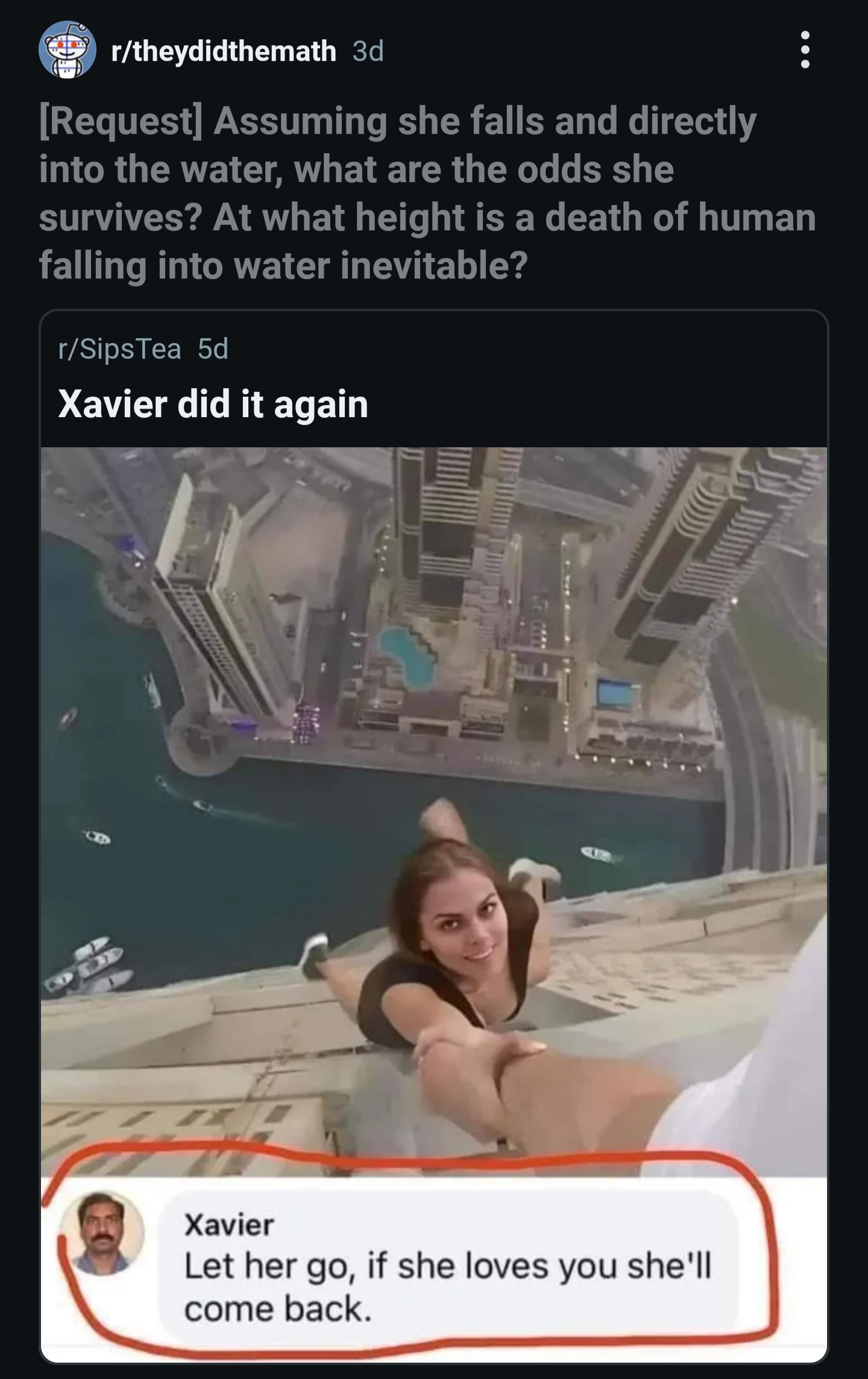868x1379 pixels.
Task: Go to the r/SipsTea crosspost source
Action: pyautogui.click(x=120, y=348)
